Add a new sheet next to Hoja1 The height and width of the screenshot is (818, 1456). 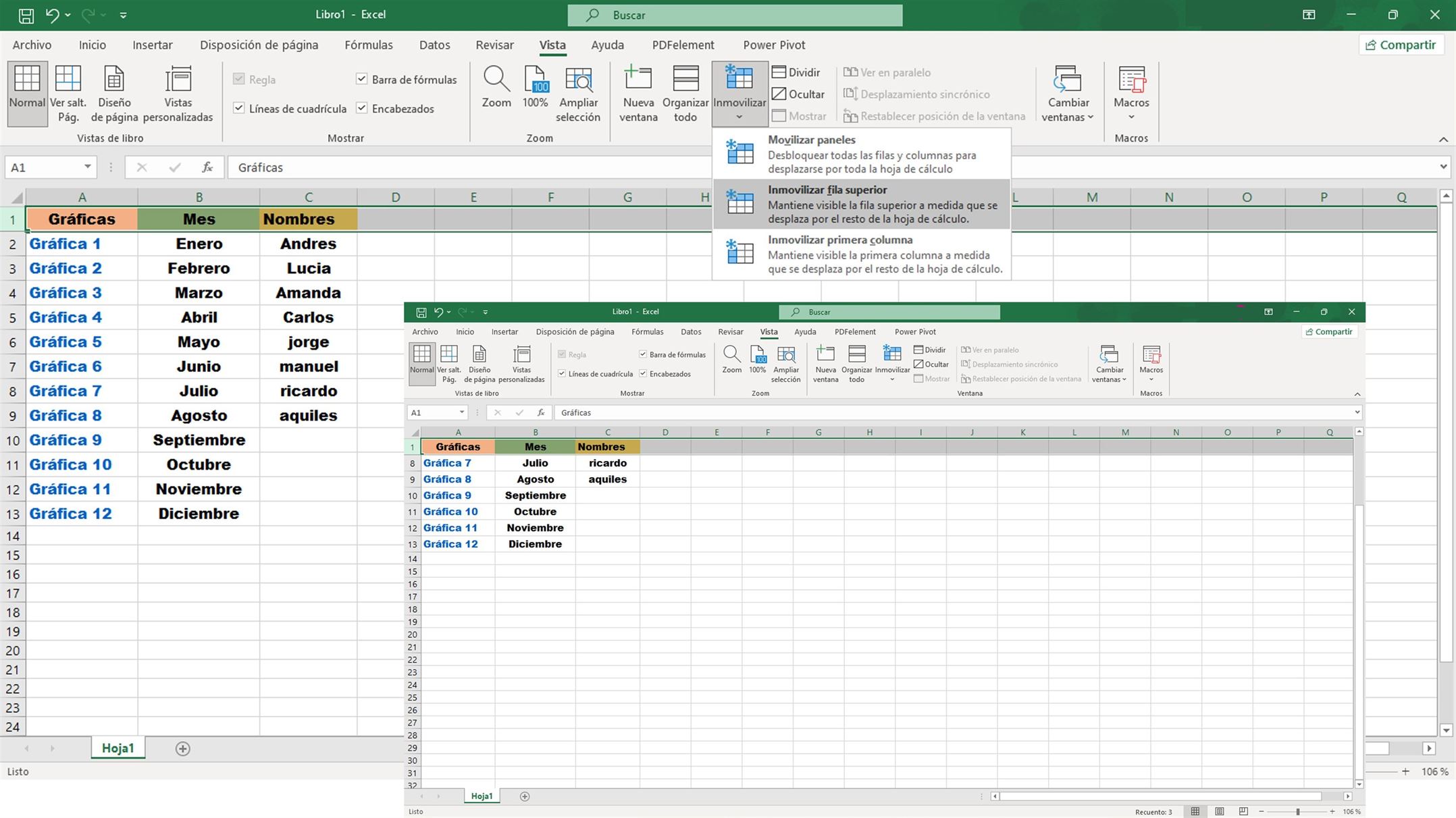pos(181,748)
